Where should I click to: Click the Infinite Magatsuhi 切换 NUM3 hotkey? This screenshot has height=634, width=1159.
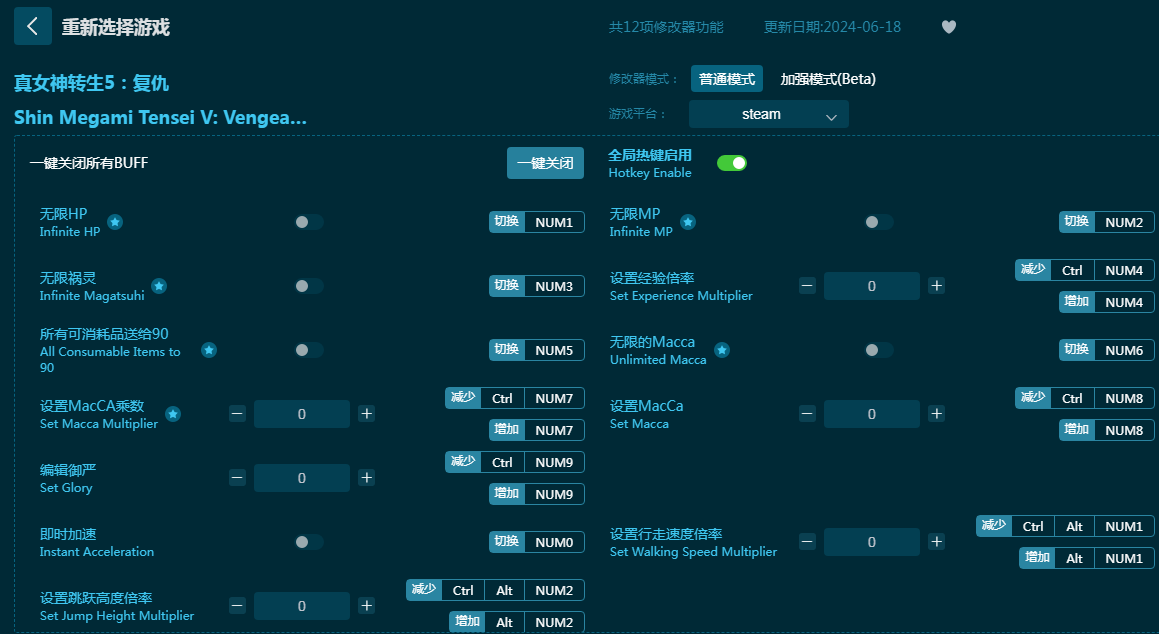[537, 286]
